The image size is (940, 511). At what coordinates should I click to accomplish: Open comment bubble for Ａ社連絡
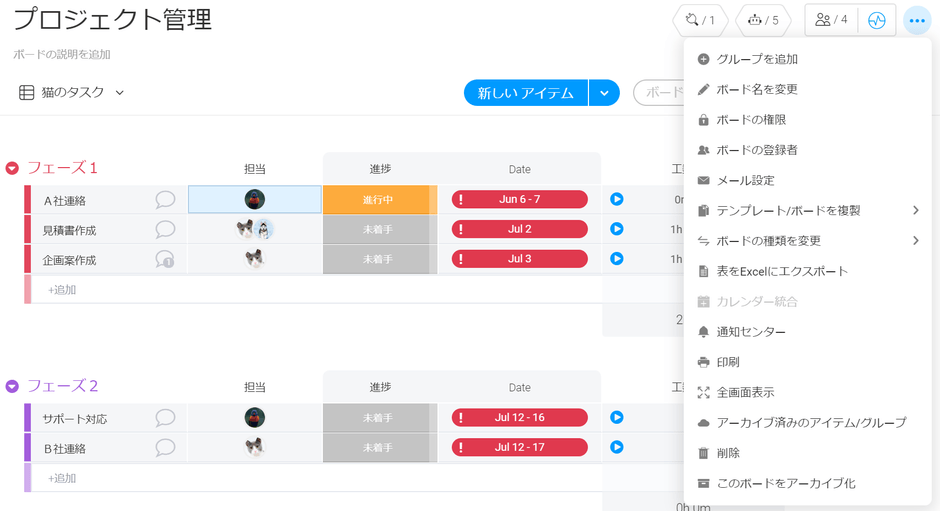click(x=165, y=200)
